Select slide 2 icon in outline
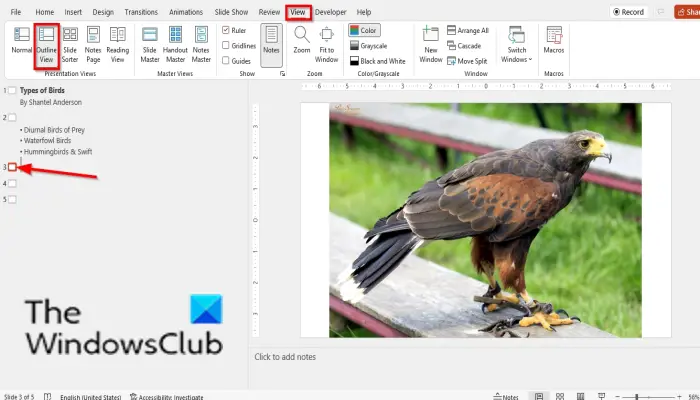 (12, 117)
